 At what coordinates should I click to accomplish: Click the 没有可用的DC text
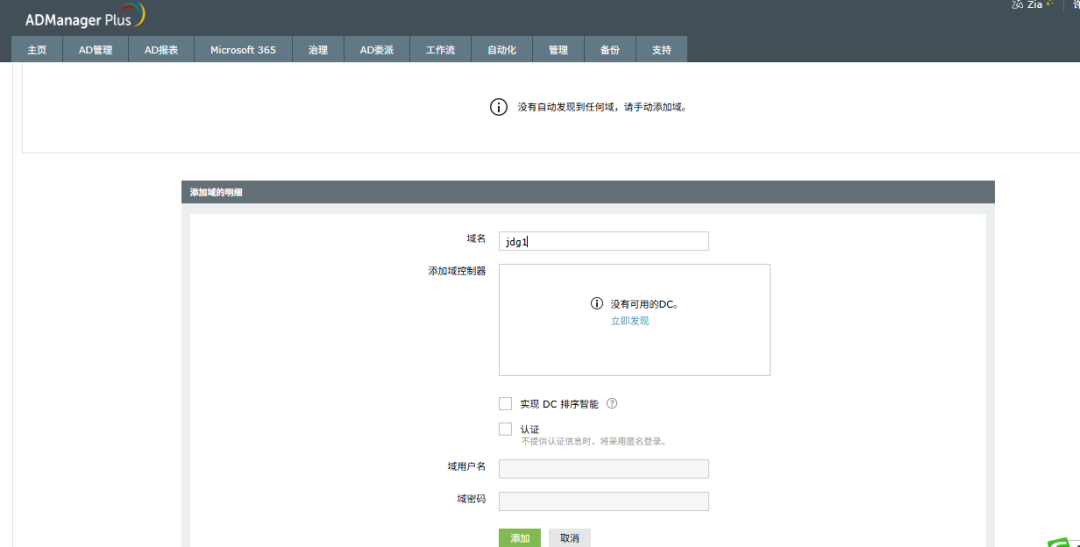click(645, 304)
